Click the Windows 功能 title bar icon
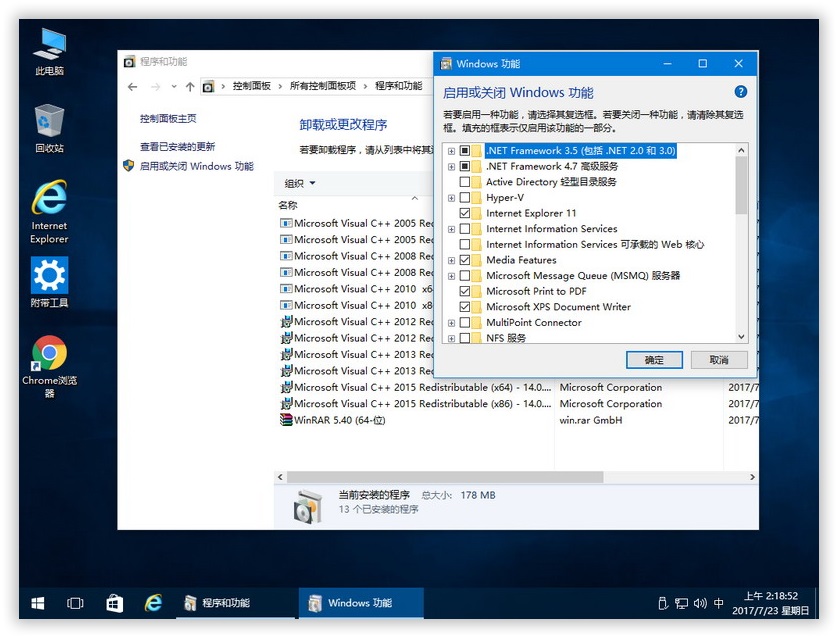Image resolution: width=838 pixels, height=638 pixels. click(446, 64)
